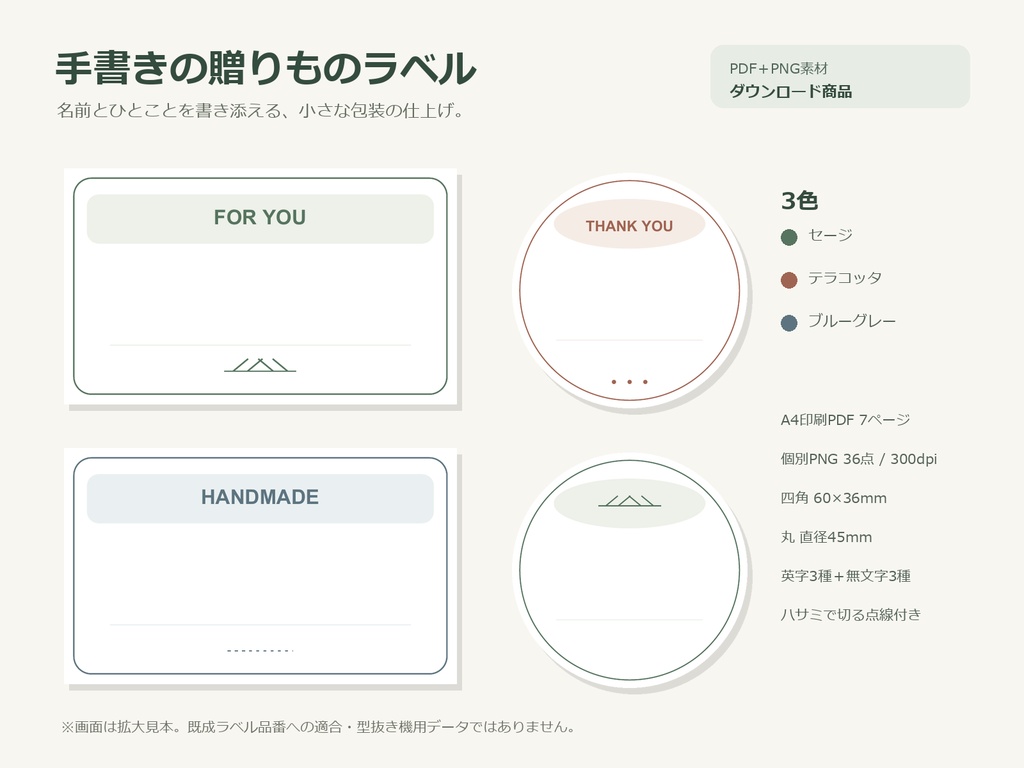Screen dimensions: 1024x768
Task: Click the ダウンロード商品 badge
Action: (x=840, y=76)
